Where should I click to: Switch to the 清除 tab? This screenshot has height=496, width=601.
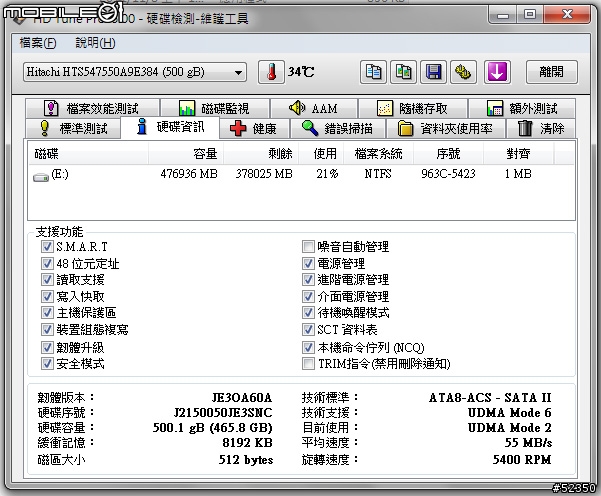click(541, 128)
